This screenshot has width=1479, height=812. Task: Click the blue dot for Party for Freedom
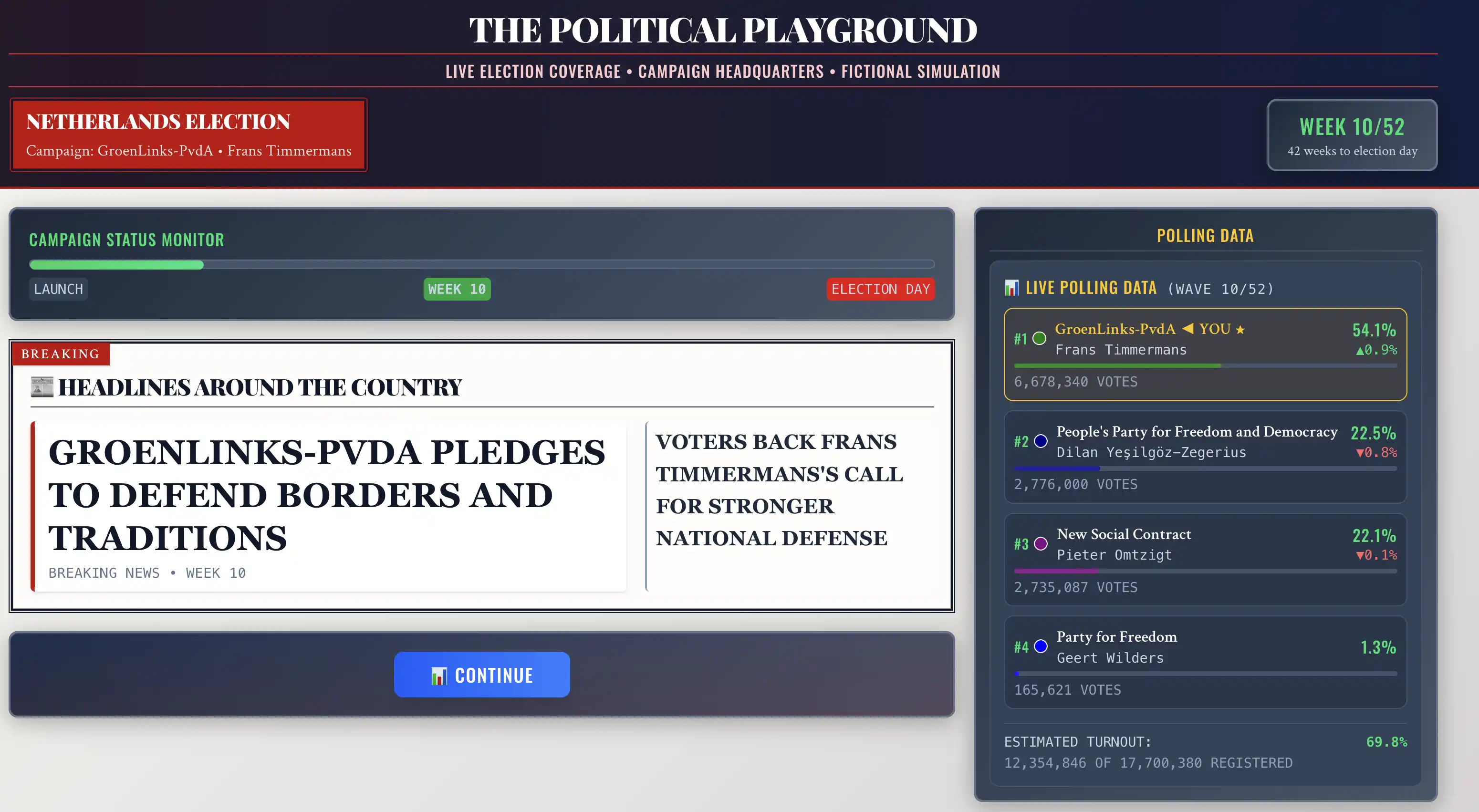1041,646
